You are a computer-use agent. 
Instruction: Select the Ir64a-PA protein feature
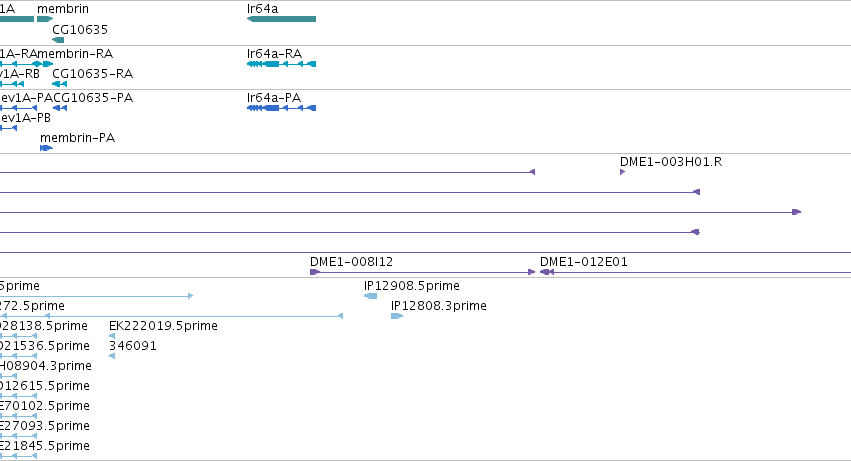281,108
